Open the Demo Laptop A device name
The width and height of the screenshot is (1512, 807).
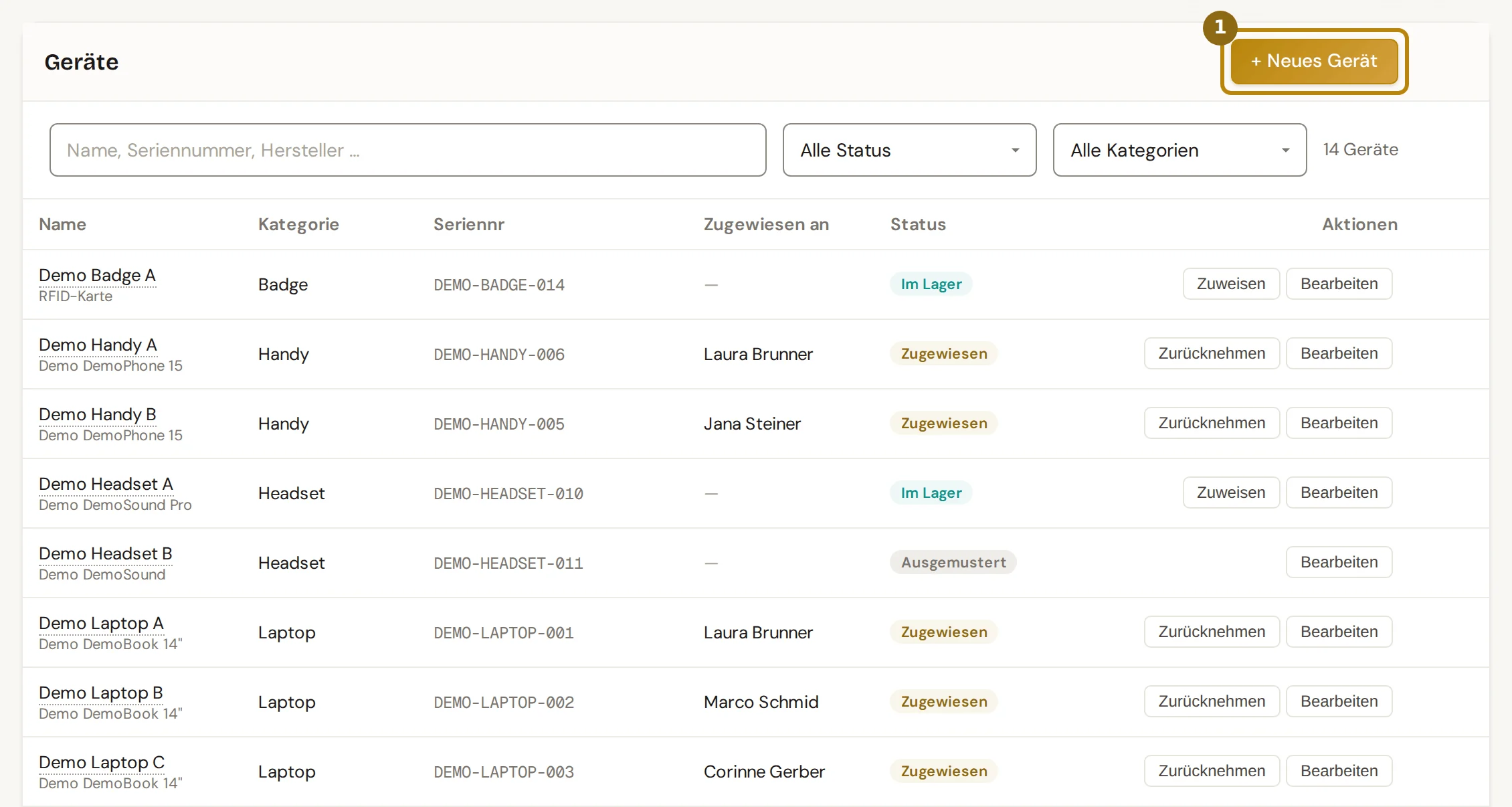click(x=101, y=623)
